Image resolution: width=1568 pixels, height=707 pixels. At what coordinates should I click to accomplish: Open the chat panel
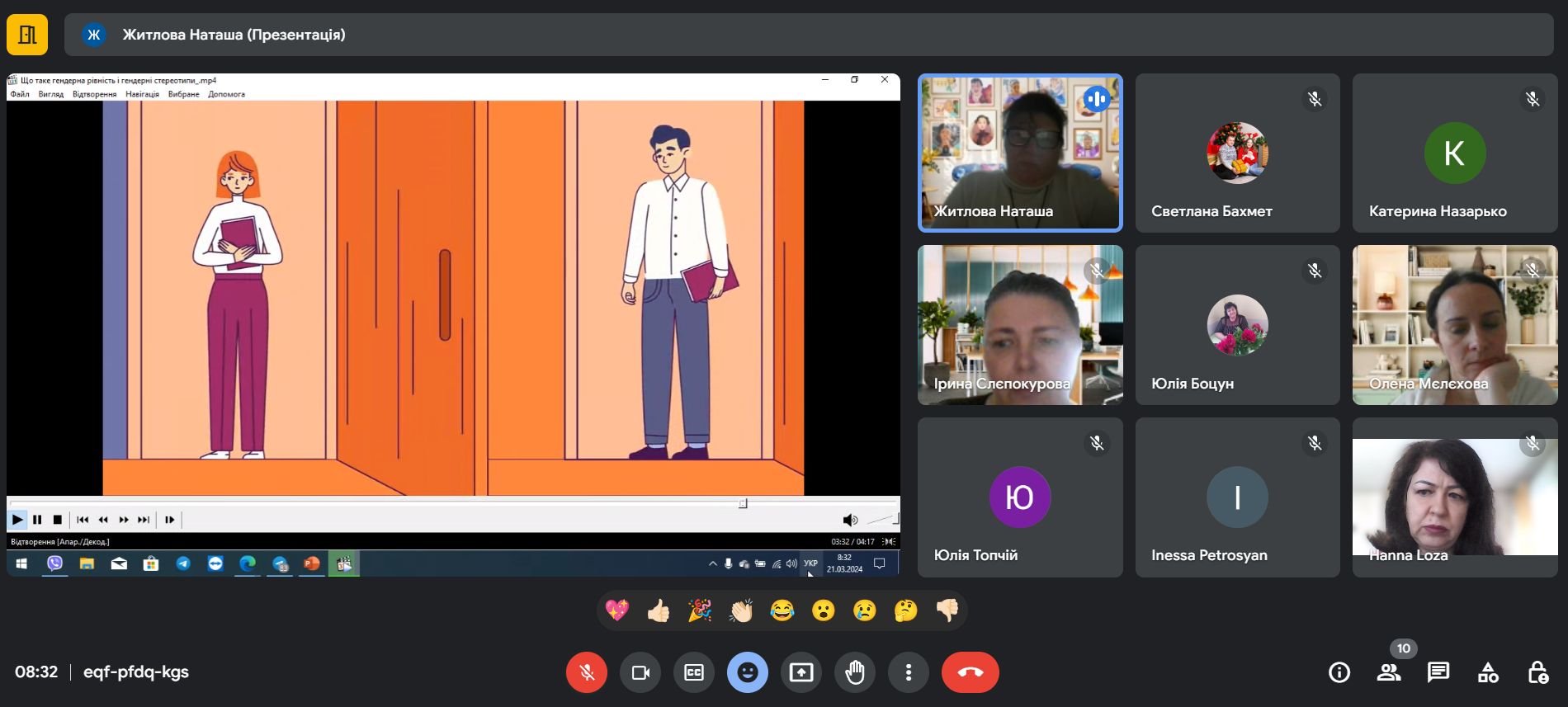pyautogui.click(x=1438, y=672)
